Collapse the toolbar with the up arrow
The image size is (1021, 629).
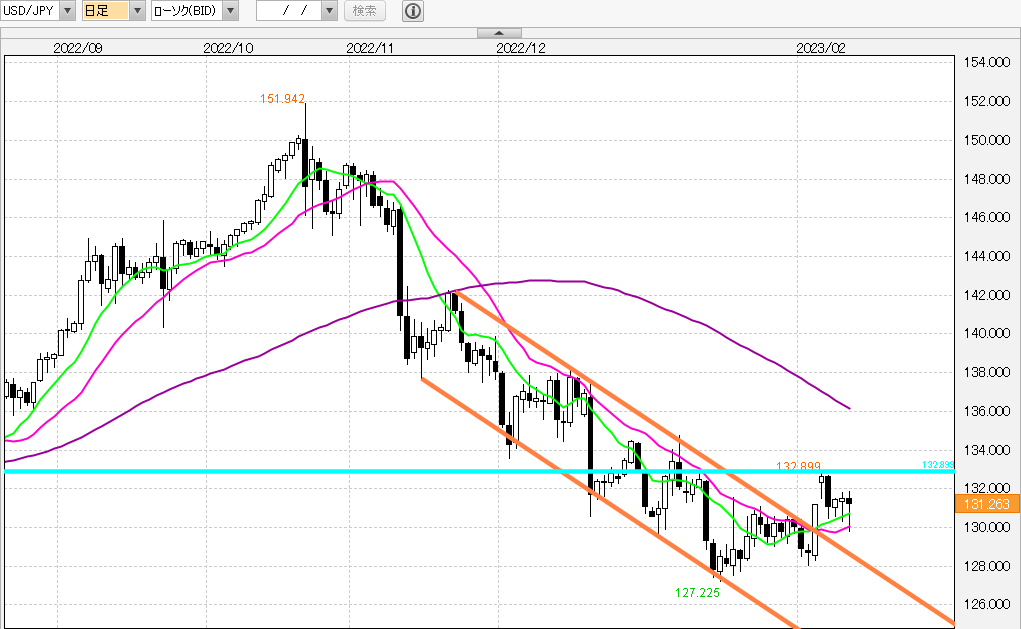(x=499, y=33)
